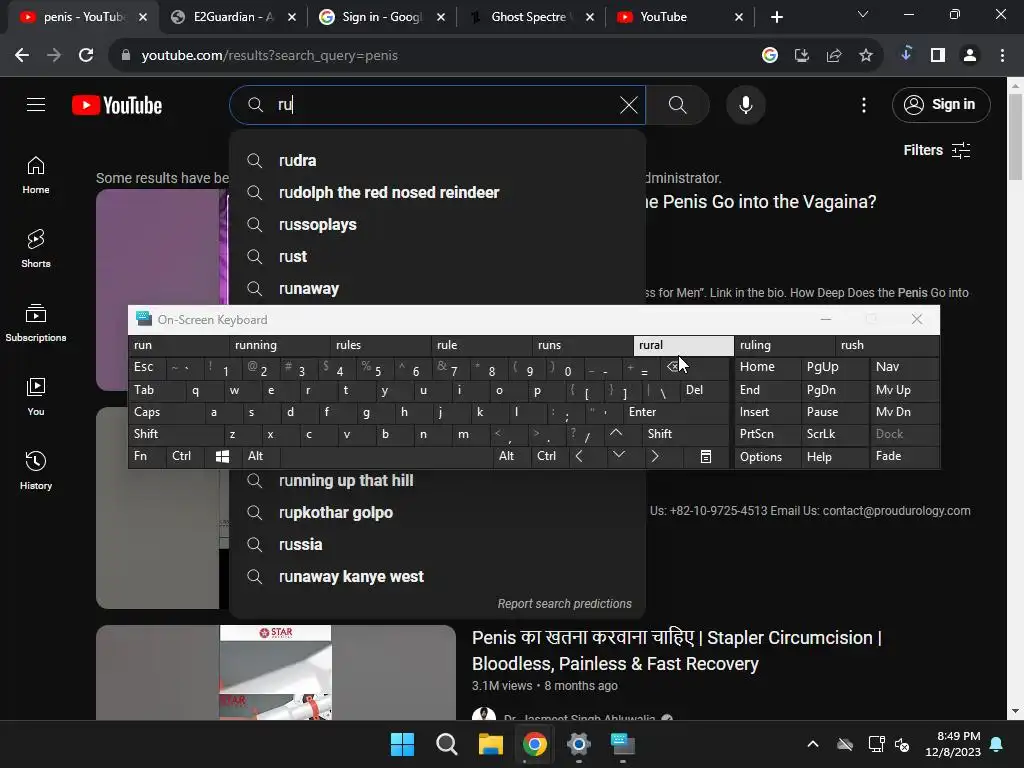Pick the 'russia' search suggestion
Image resolution: width=1024 pixels, height=768 pixels.
point(437,545)
